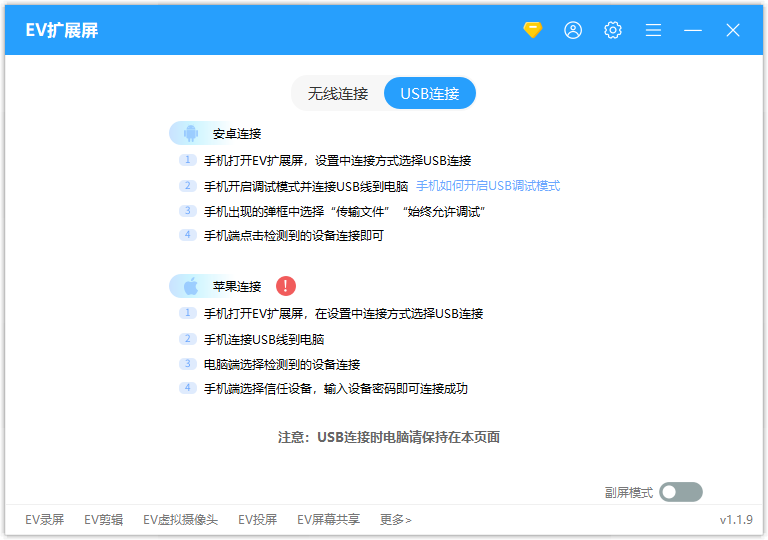The width and height of the screenshot is (768, 540).
Task: Click Android step 手机打开EV扩展屏，设置中连接方式选择USB连接
Action: coord(337,160)
